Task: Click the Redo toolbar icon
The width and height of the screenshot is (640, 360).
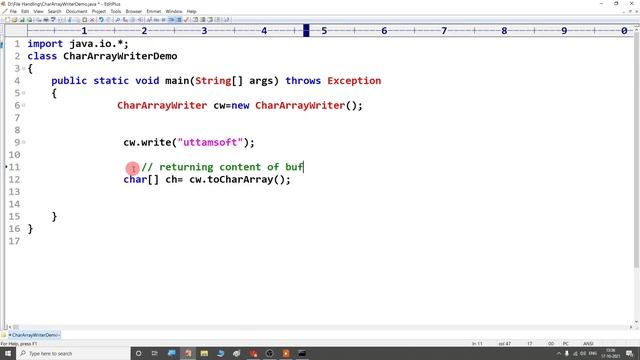Action: tap(109, 20)
